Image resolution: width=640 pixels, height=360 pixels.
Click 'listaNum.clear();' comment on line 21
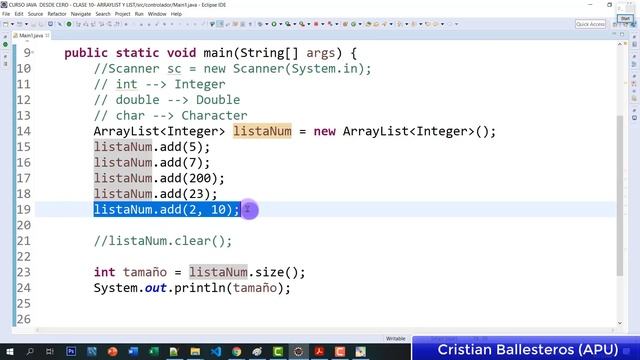click(163, 241)
